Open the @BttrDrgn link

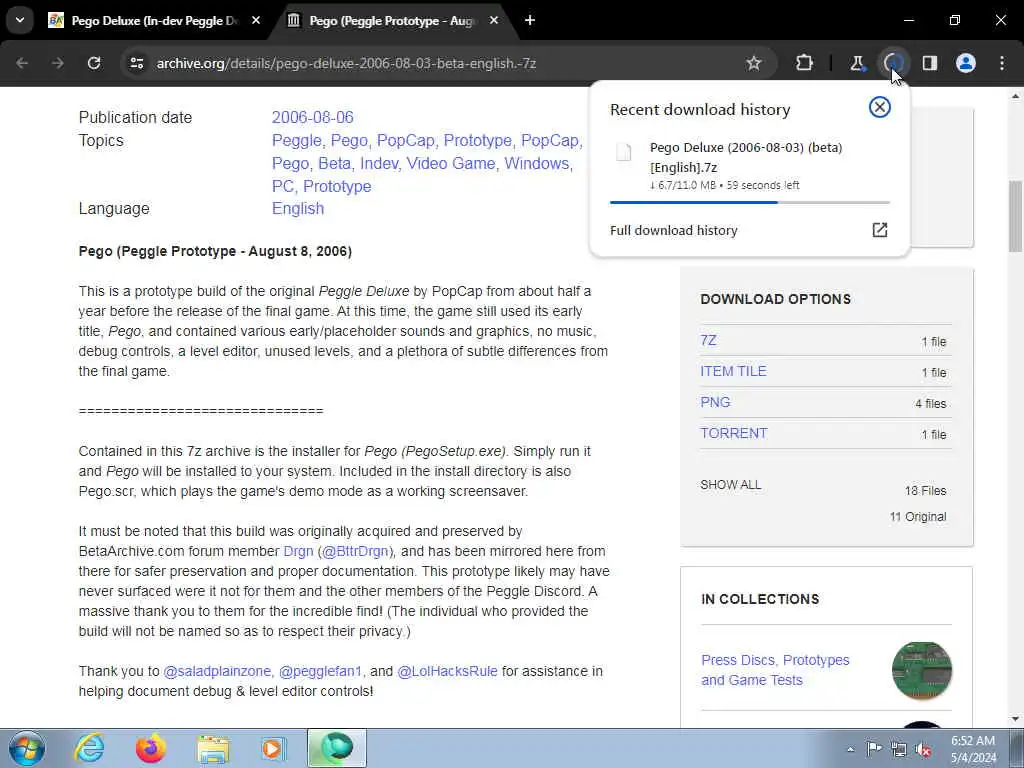click(x=355, y=551)
